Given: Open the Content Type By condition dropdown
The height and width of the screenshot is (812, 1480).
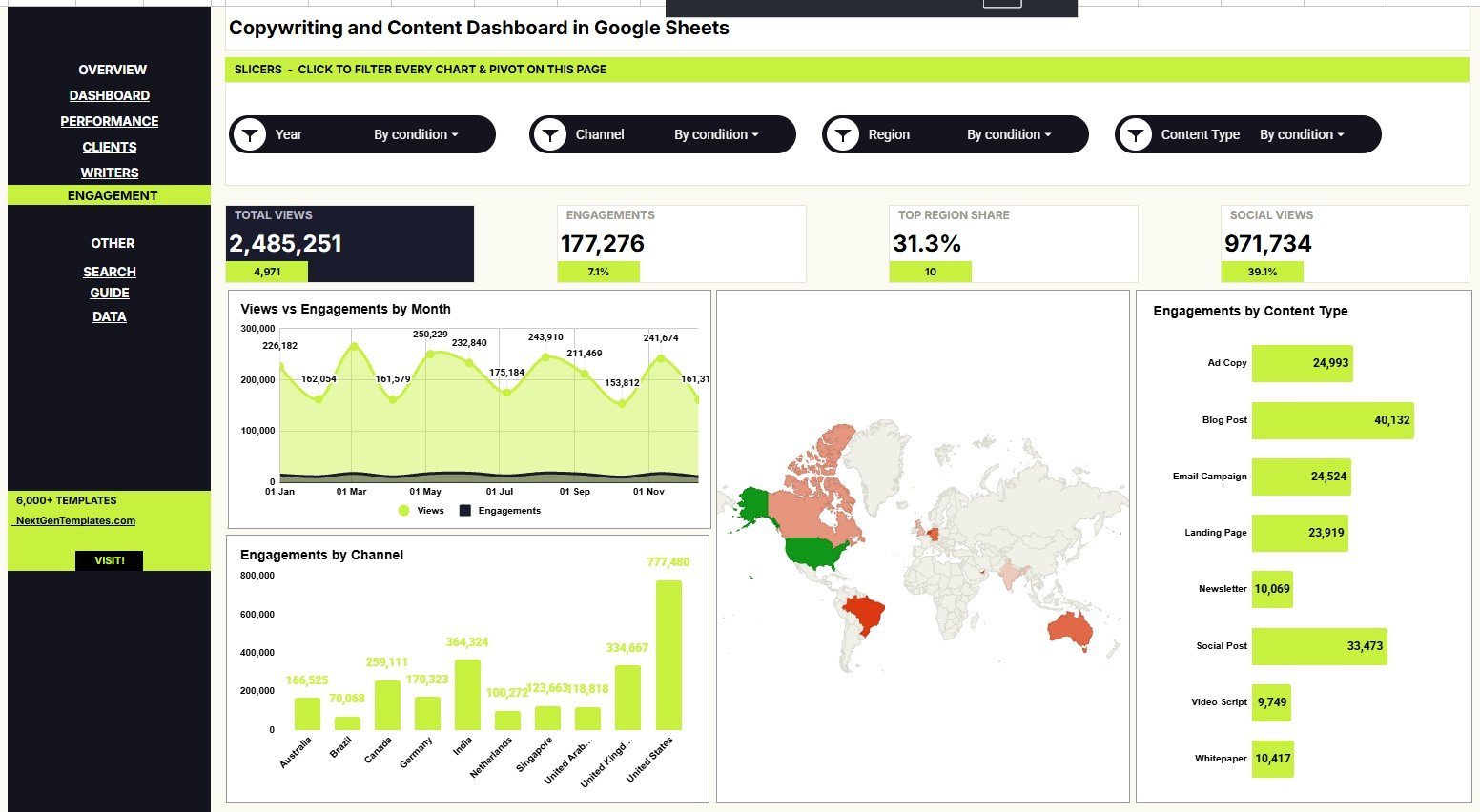Looking at the screenshot, I should (x=1302, y=134).
